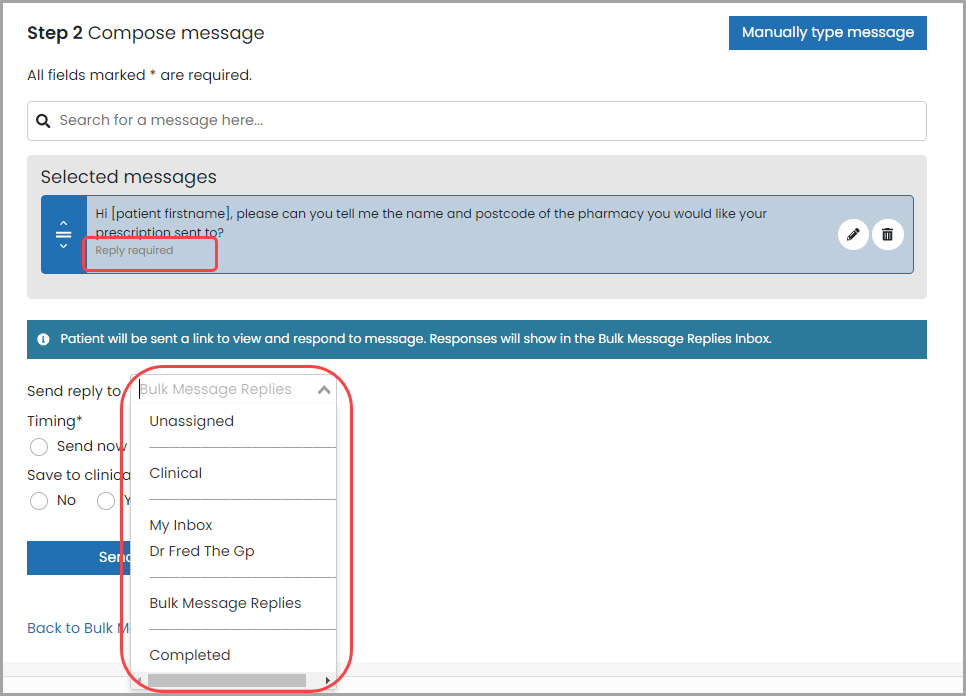Image resolution: width=966 pixels, height=696 pixels.
Task: Choose Completed from the dropdown list
Action: pos(190,655)
